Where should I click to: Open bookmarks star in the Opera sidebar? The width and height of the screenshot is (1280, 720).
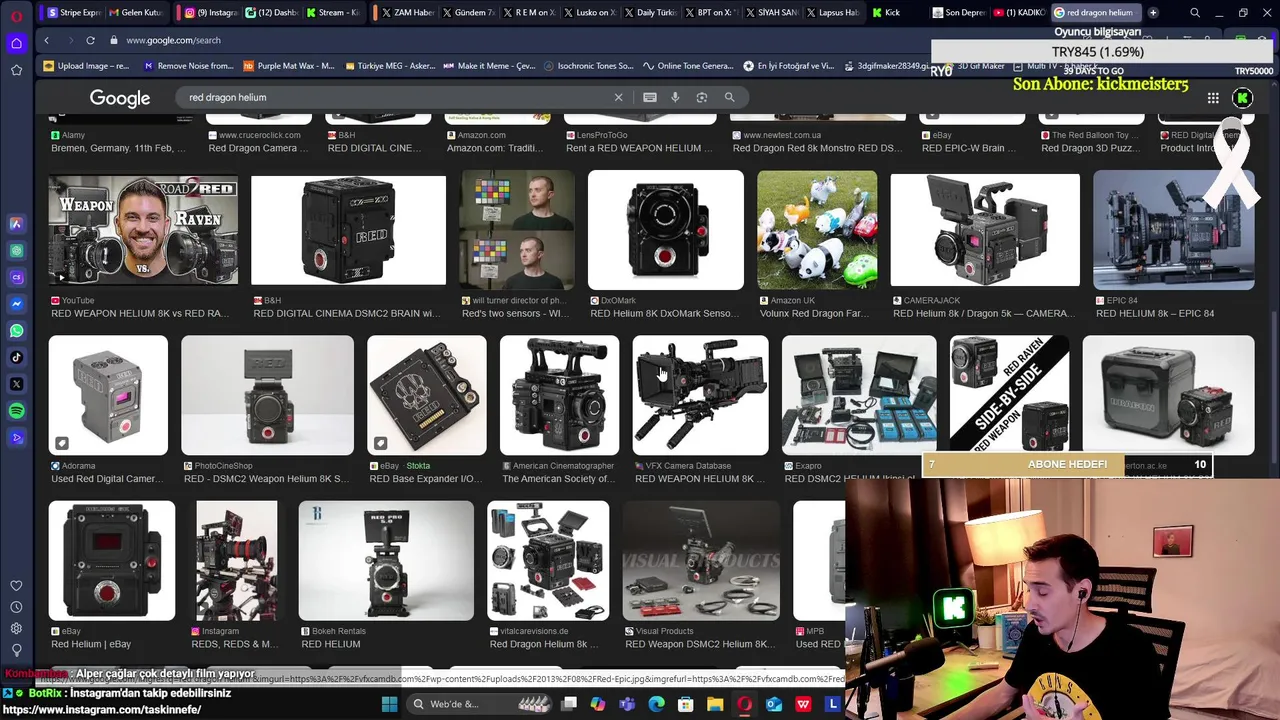point(16,70)
